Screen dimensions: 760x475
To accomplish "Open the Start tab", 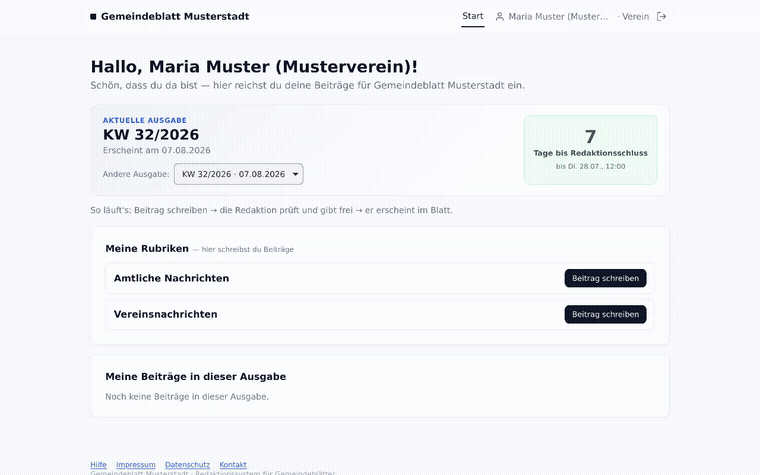I will pos(473,16).
